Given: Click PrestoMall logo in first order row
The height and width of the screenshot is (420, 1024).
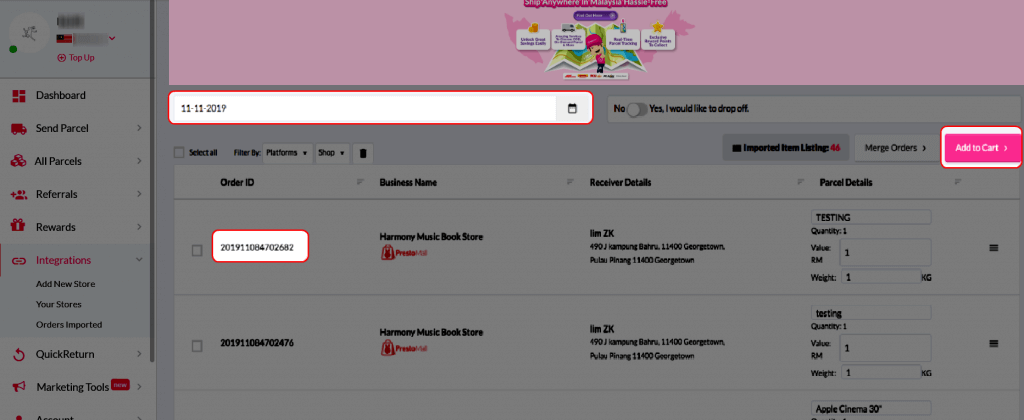Looking at the screenshot, I should [403, 253].
